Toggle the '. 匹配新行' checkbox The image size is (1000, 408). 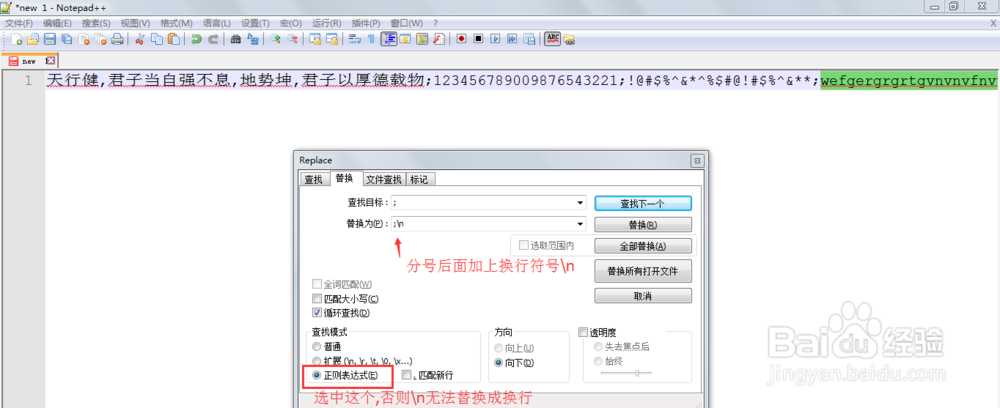point(407,375)
